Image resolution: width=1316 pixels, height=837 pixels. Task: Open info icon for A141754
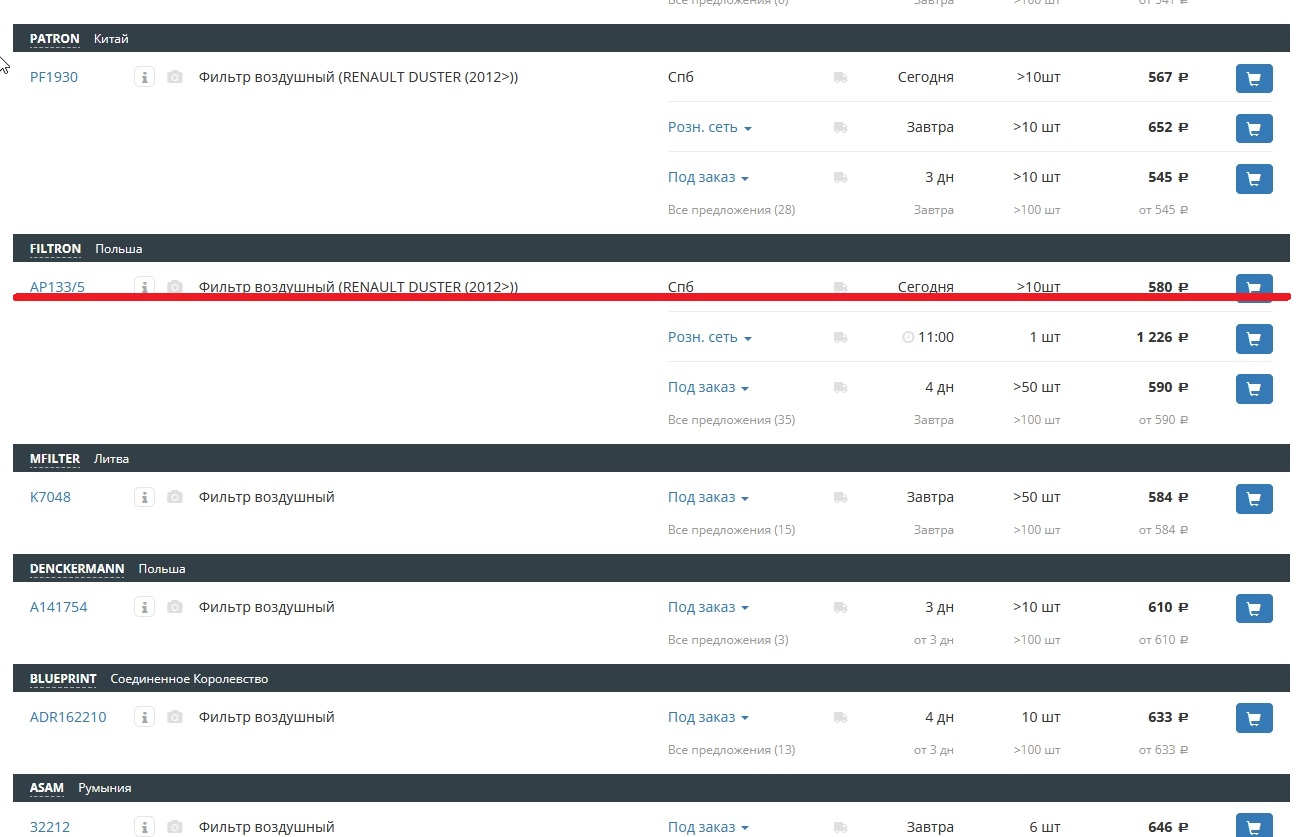144,607
